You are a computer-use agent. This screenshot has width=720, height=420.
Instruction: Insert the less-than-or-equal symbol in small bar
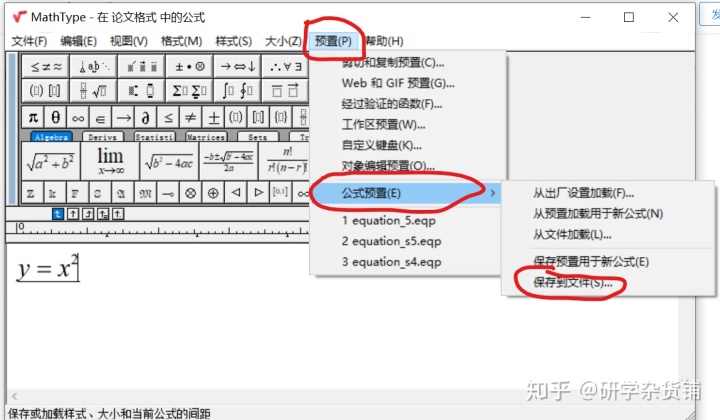tap(168, 118)
